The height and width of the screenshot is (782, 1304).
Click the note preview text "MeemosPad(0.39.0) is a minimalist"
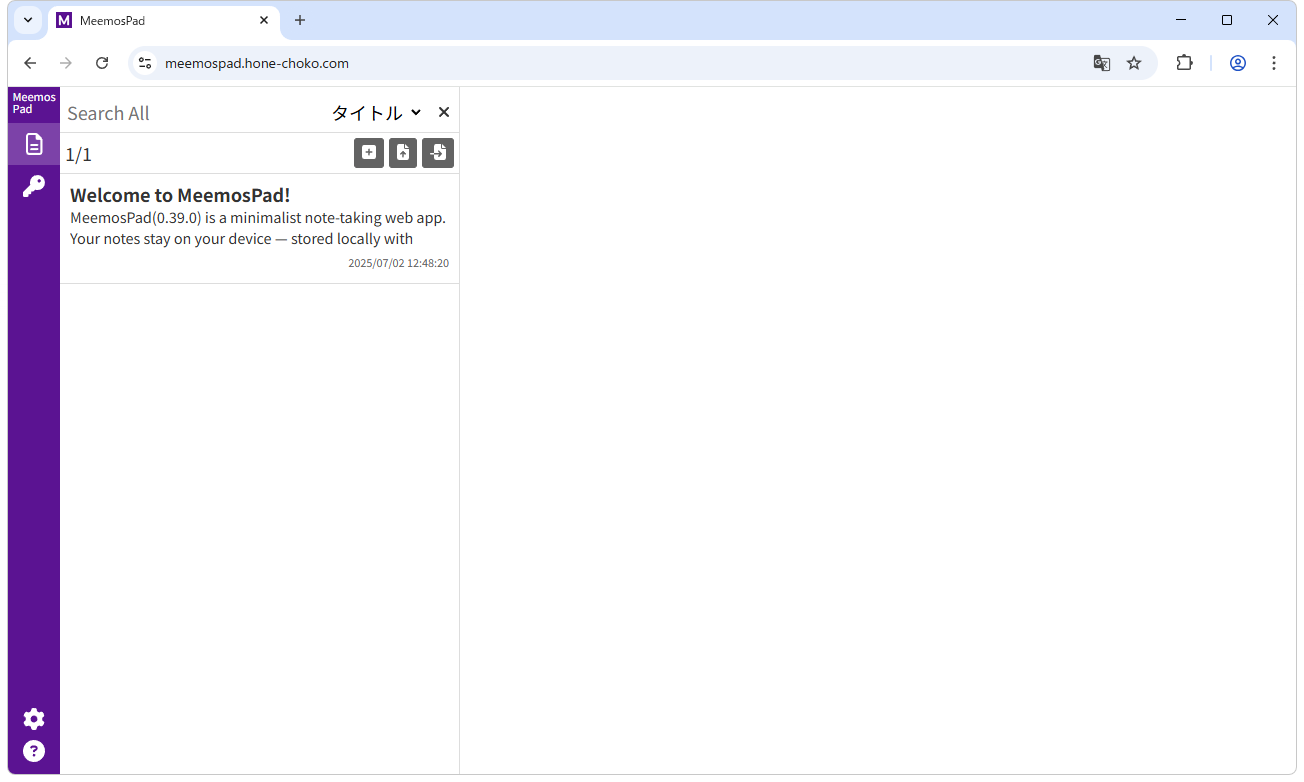coord(186,218)
